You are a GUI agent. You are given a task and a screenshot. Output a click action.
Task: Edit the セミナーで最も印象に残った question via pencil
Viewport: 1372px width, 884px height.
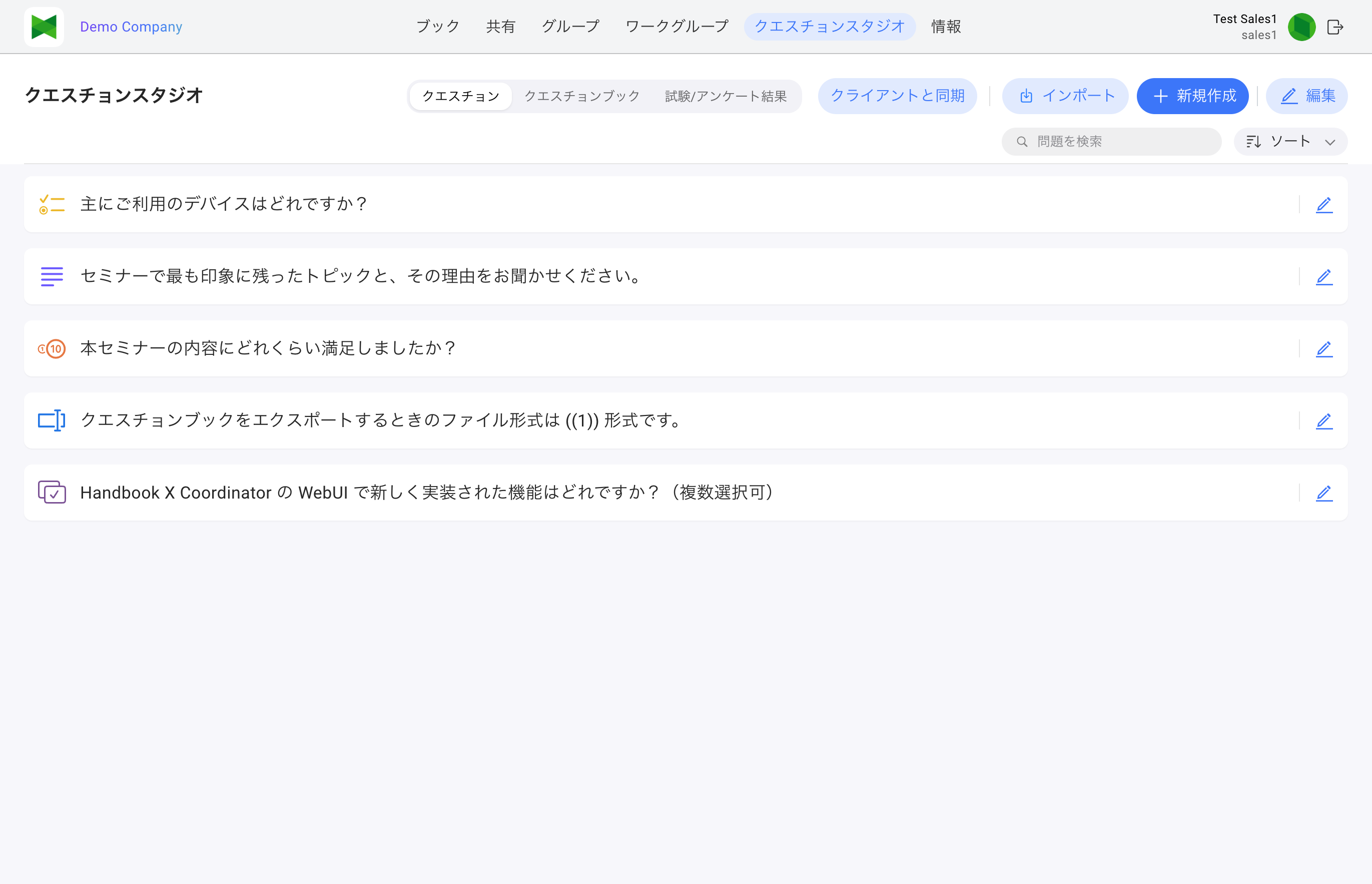[1324, 277]
